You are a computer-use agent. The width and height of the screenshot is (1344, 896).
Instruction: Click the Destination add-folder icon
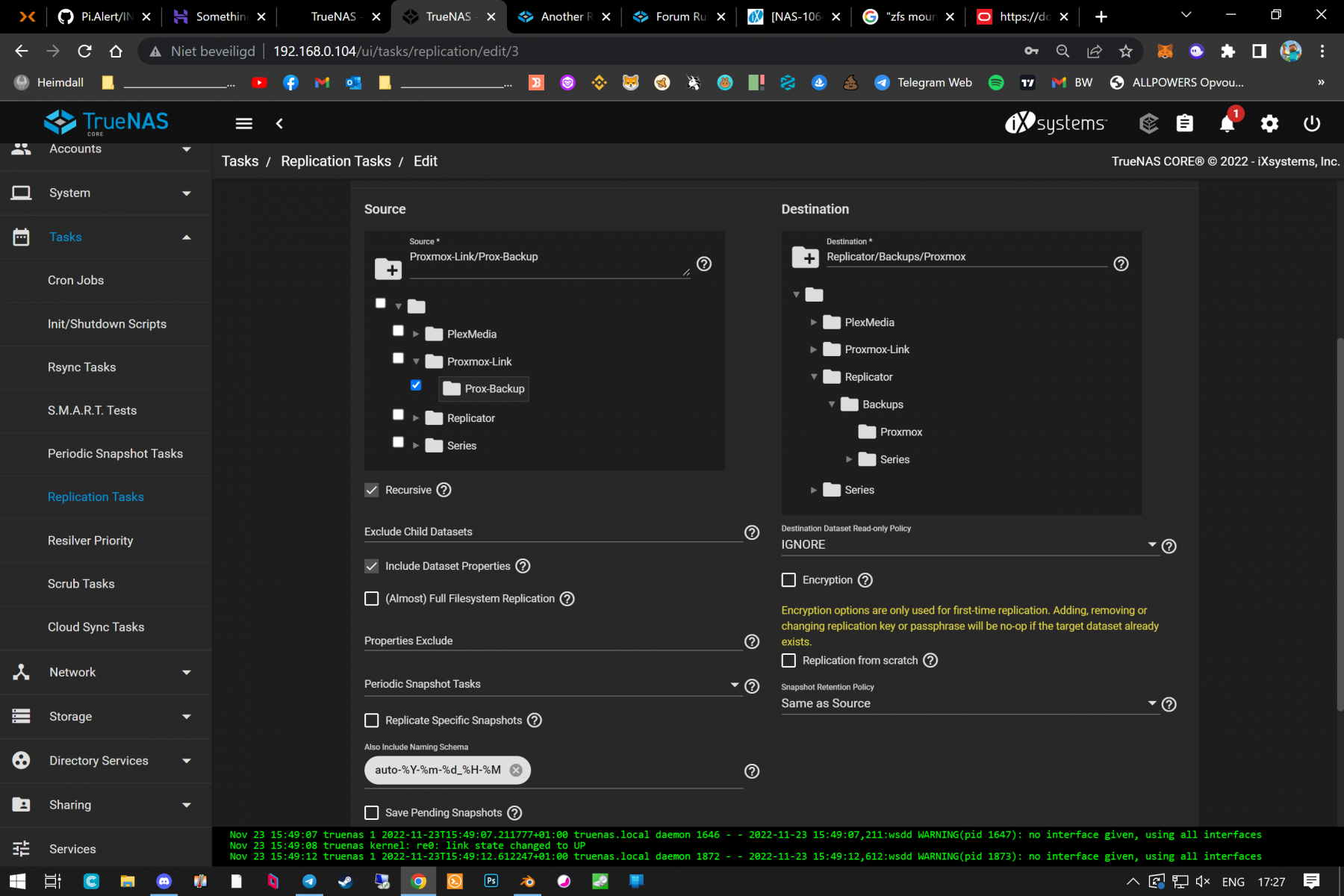(806, 257)
